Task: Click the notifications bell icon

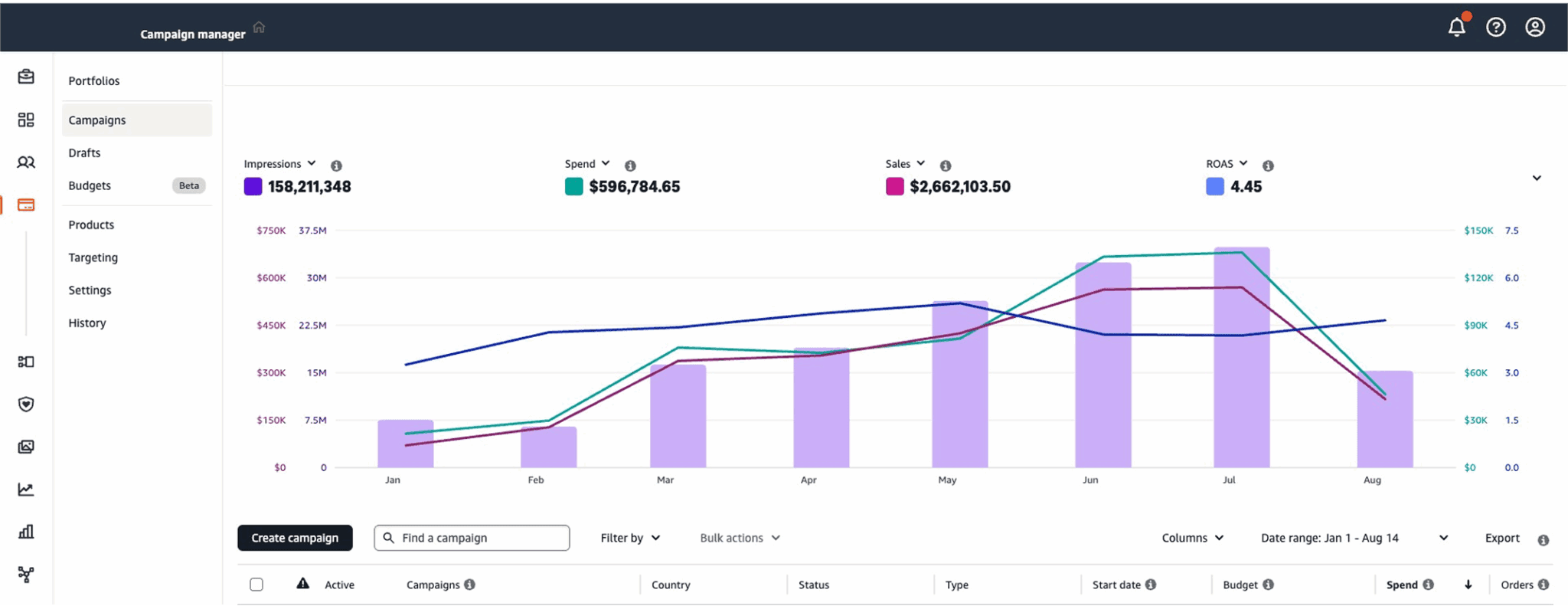Action: (1456, 28)
